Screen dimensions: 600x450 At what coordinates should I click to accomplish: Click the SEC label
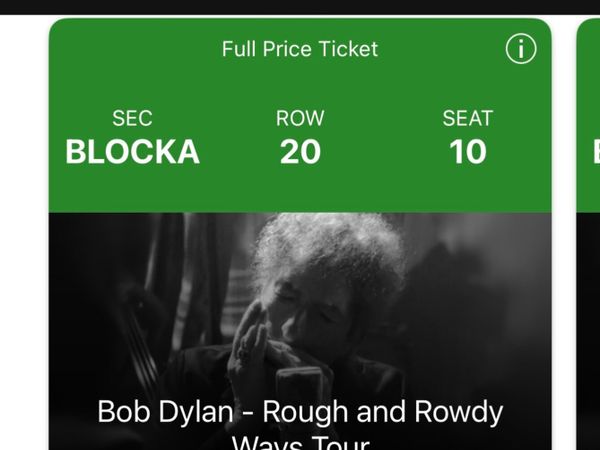point(132,118)
